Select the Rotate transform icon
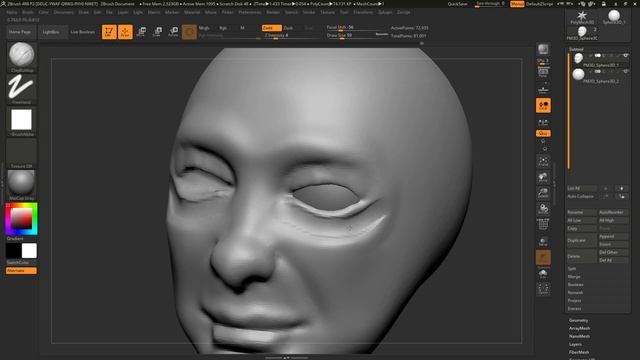This screenshot has width=640, height=360. click(173, 32)
